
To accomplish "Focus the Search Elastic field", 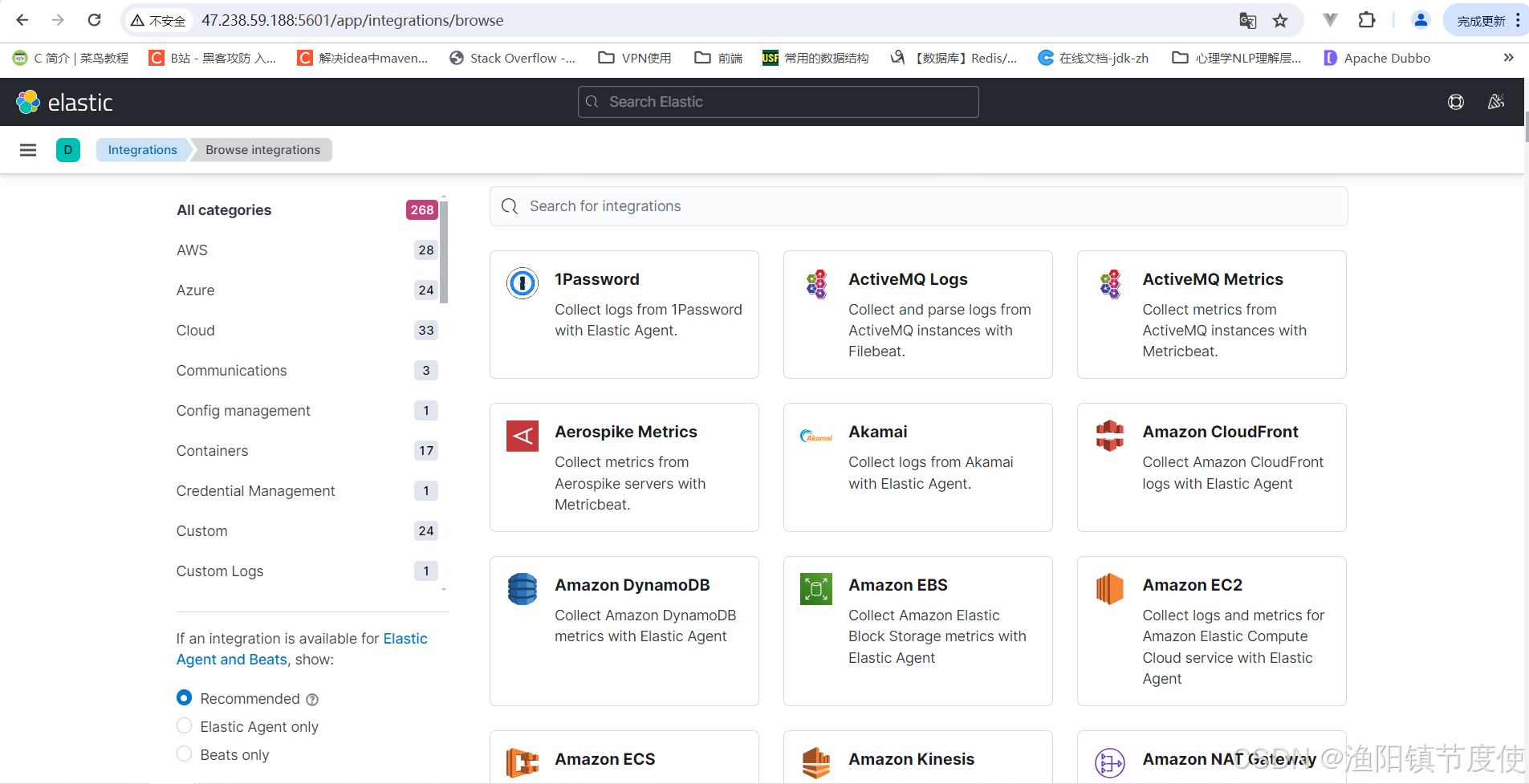I will 778,102.
